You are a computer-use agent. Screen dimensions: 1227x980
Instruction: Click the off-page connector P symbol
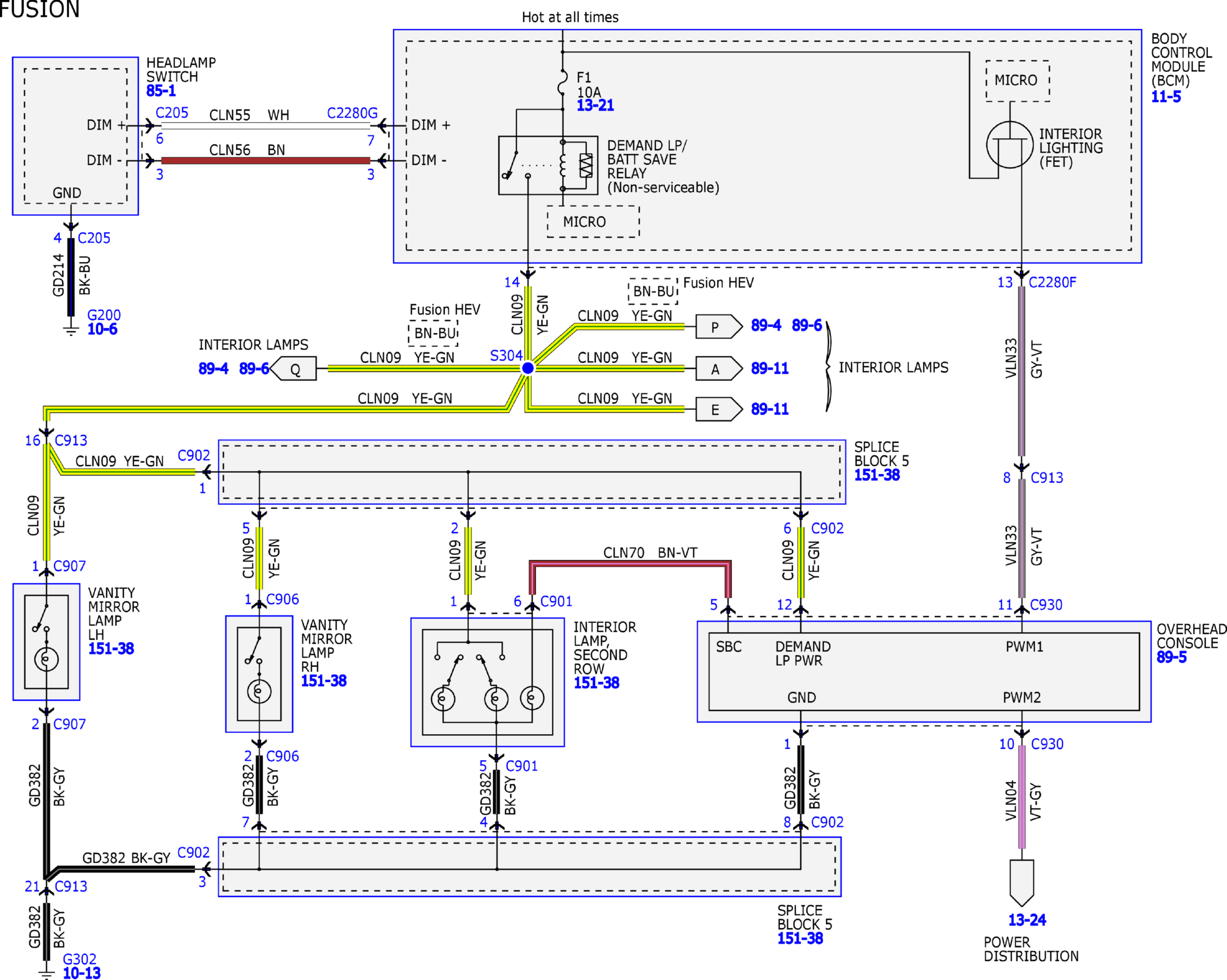(x=719, y=326)
